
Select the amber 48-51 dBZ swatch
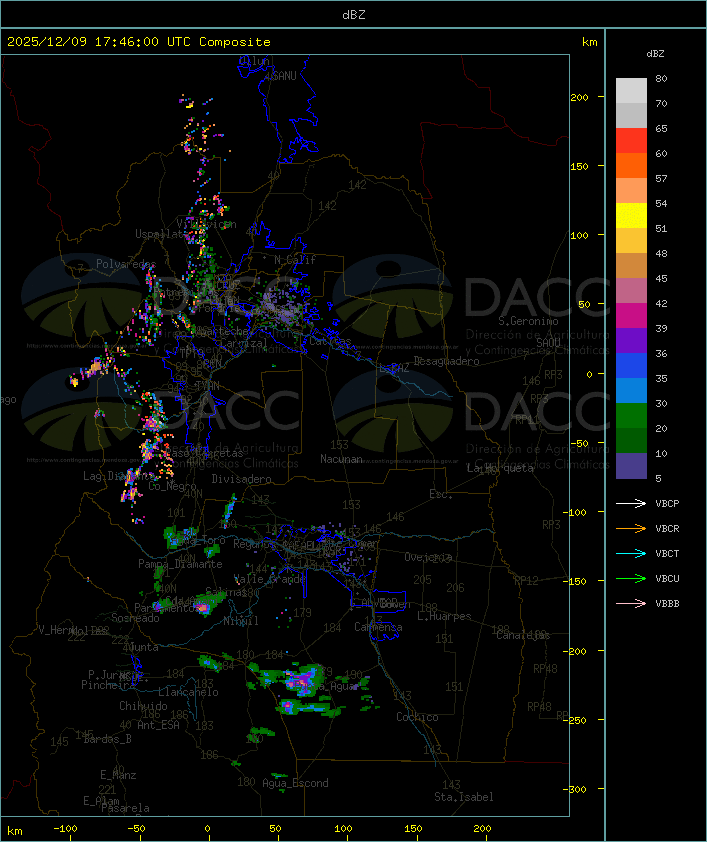click(631, 241)
